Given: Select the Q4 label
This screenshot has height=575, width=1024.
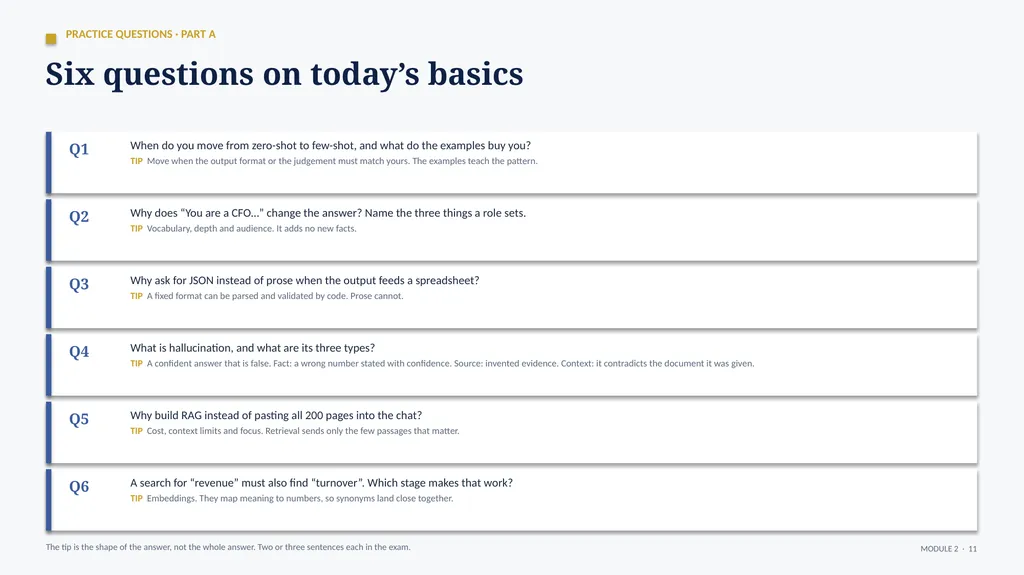Looking at the screenshot, I should 79,352.
